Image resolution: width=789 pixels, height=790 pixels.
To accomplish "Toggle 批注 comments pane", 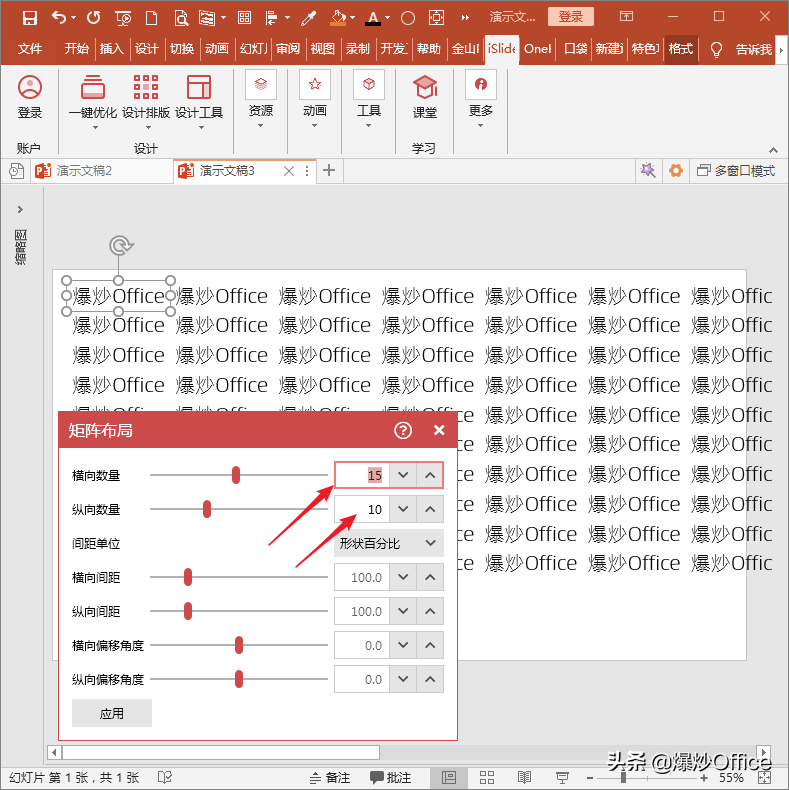I will coord(390,777).
